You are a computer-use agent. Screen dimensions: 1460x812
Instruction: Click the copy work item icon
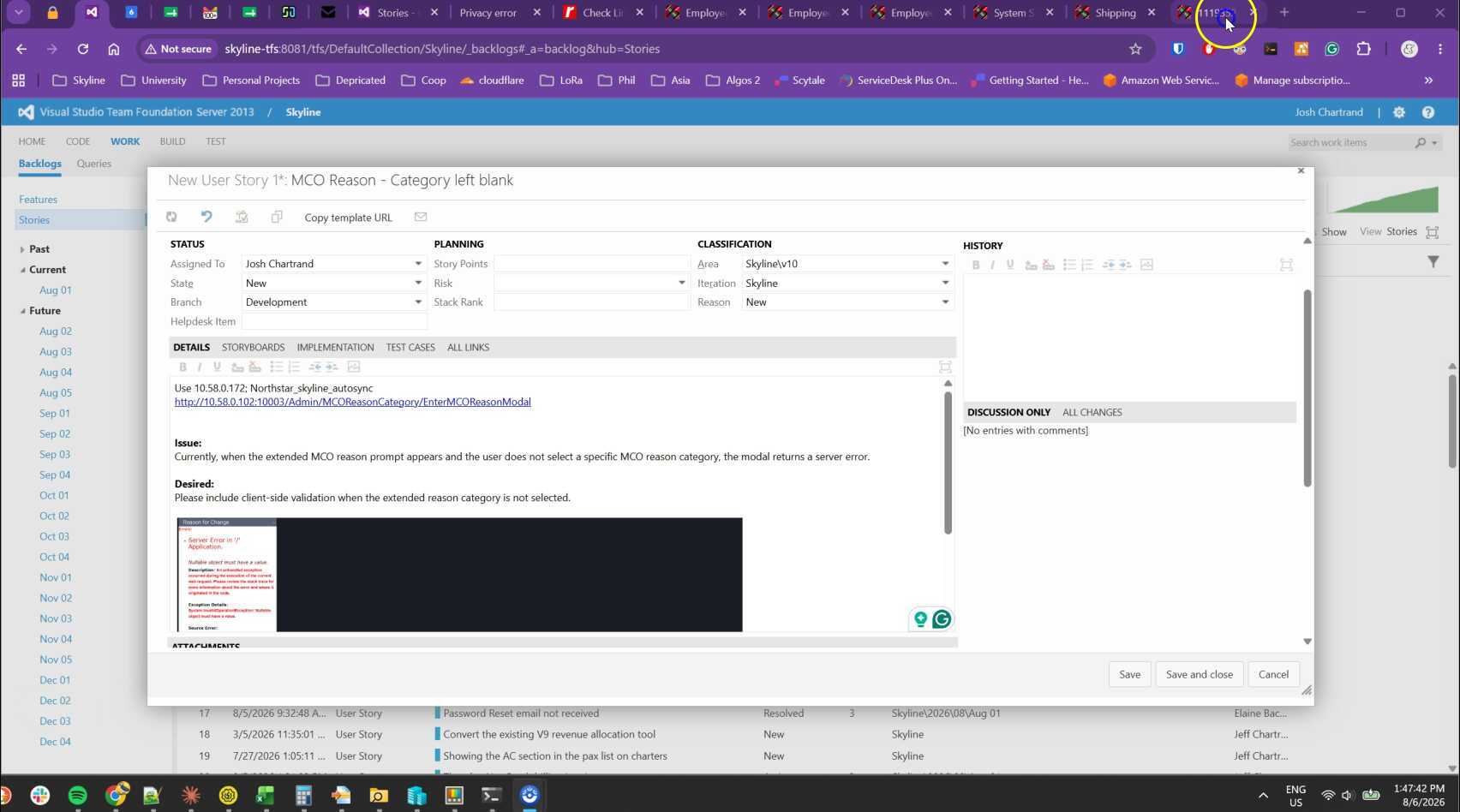pyautogui.click(x=277, y=217)
